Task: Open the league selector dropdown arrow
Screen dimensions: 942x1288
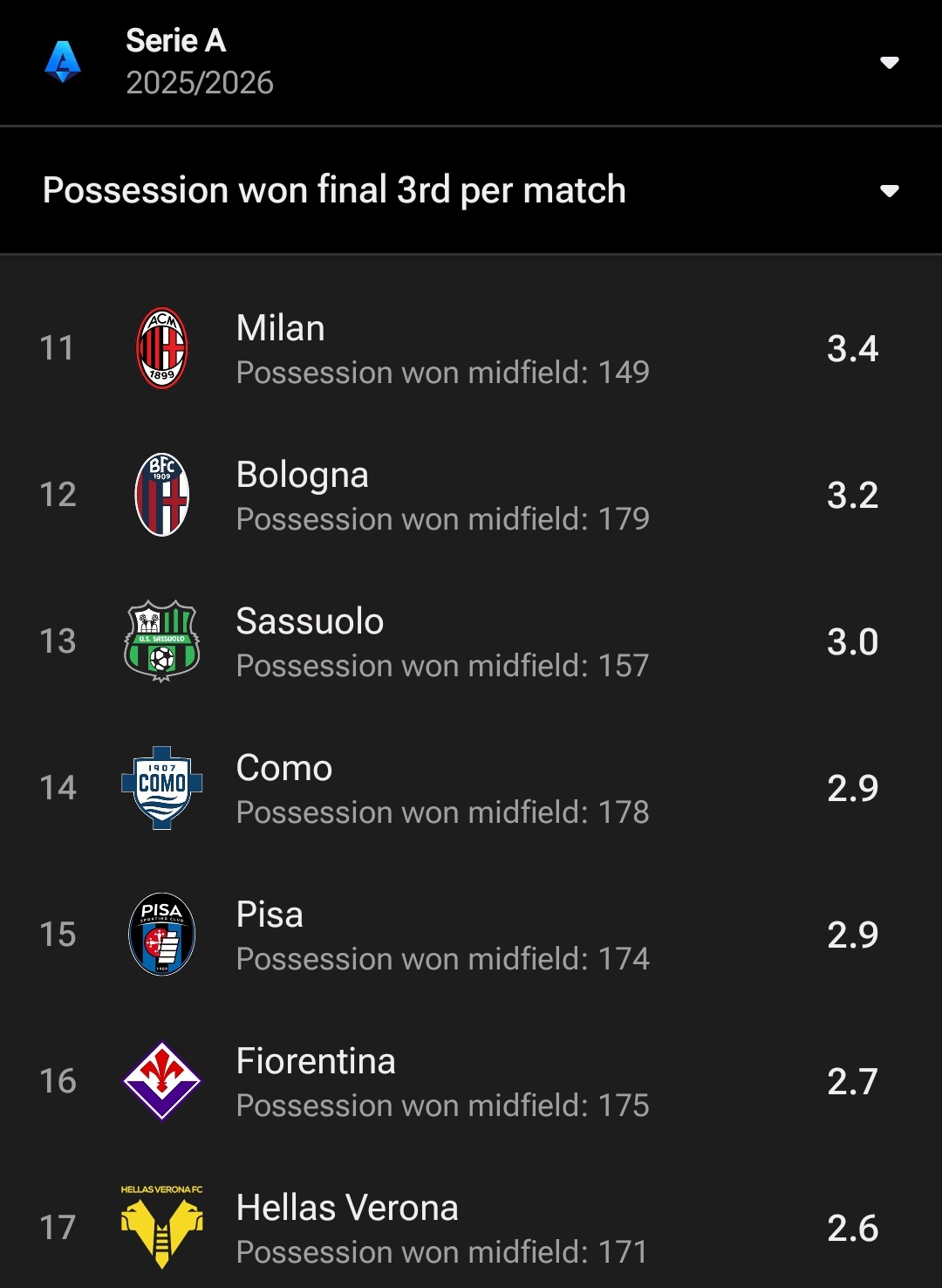Action: click(889, 63)
